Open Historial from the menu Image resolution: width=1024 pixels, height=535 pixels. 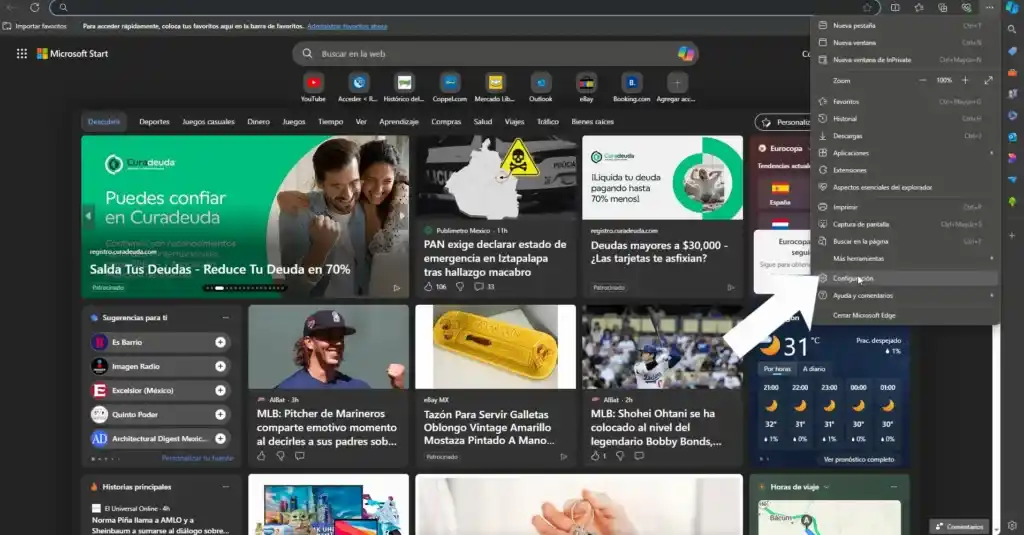pos(904,119)
